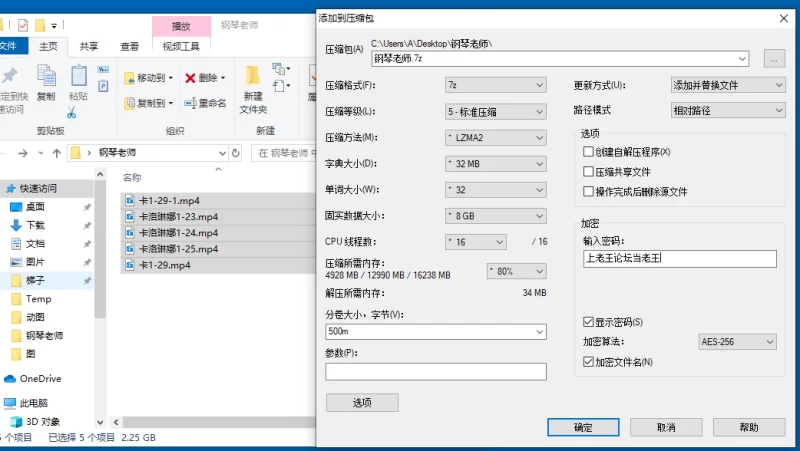The width and height of the screenshot is (800, 451).
Task: Click the Copy icon in Explorer ribbon
Action: pyautogui.click(x=46, y=76)
